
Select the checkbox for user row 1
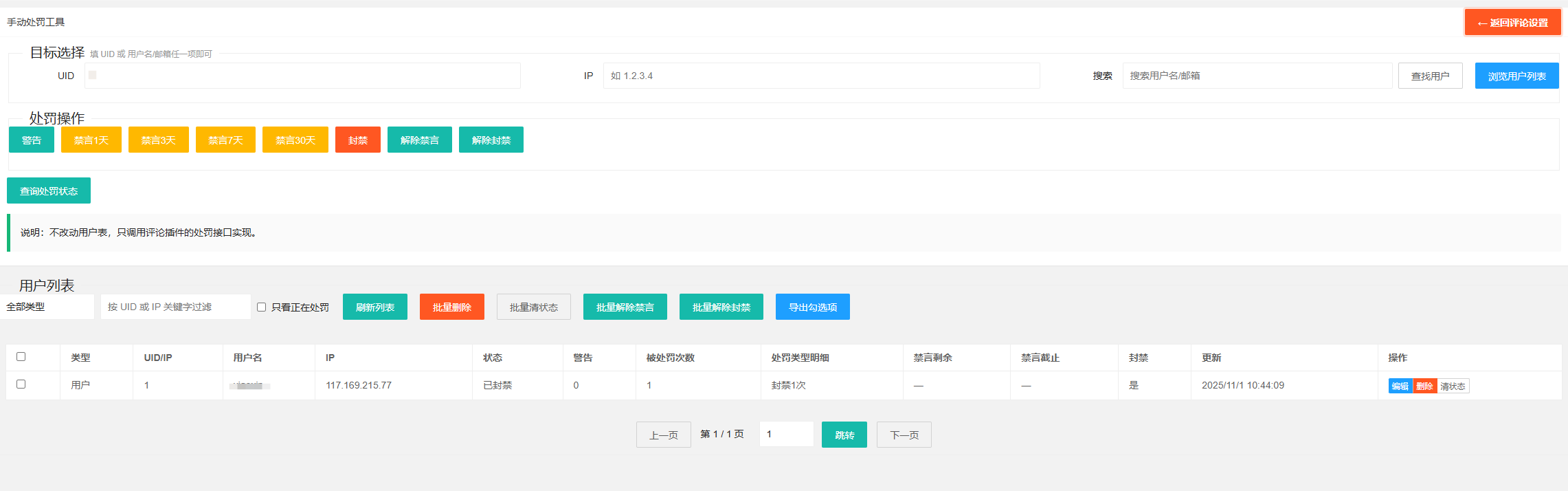click(21, 384)
